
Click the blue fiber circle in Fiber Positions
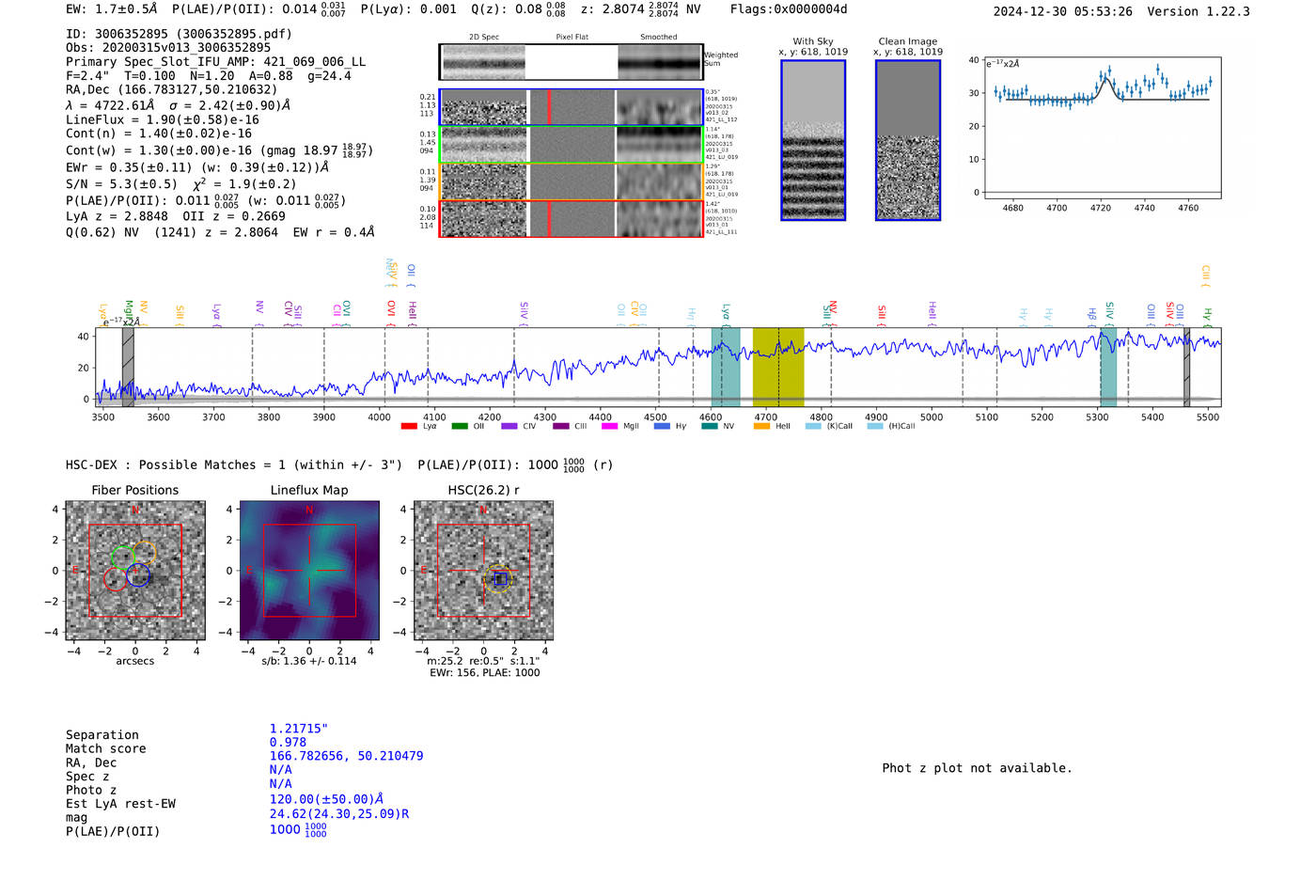tap(138, 575)
